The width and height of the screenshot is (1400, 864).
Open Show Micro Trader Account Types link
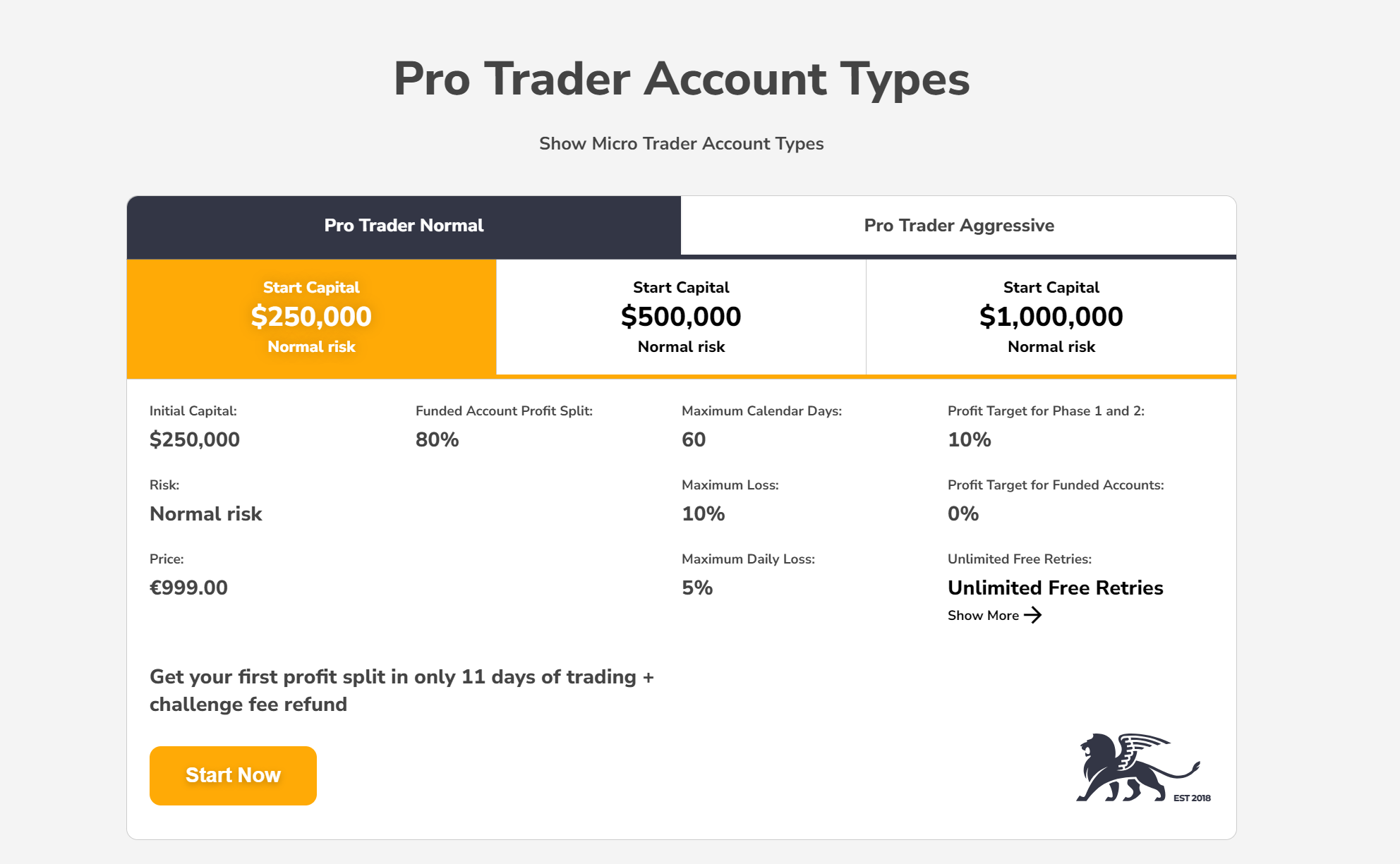pyautogui.click(x=682, y=143)
